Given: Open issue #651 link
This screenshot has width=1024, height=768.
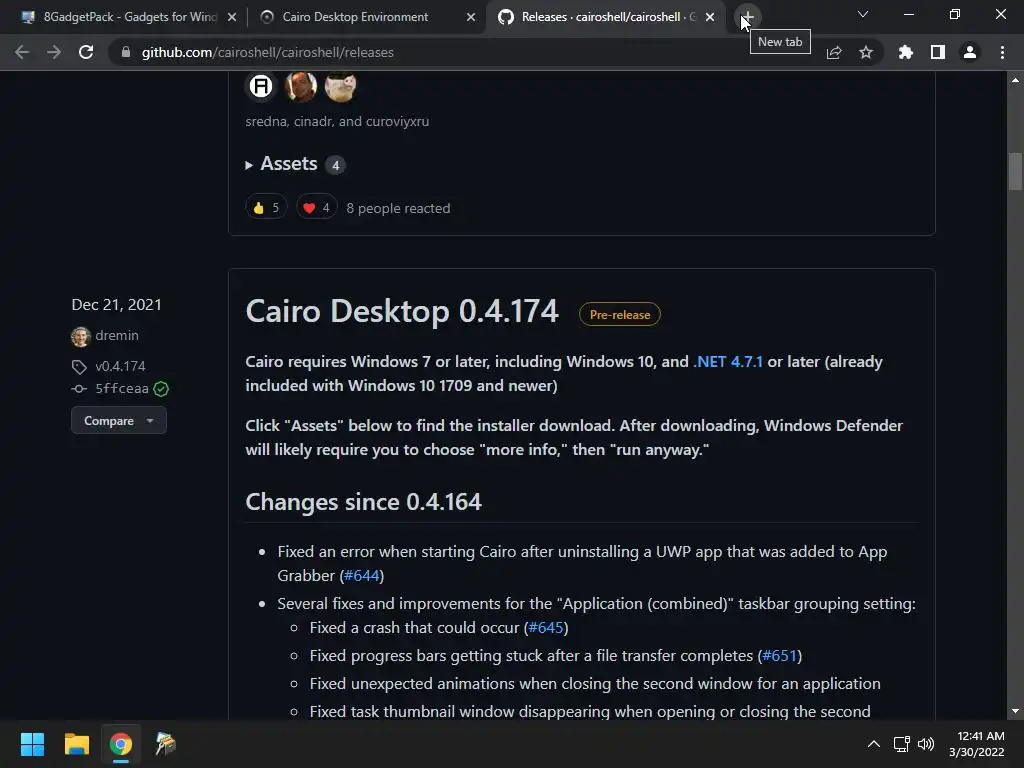Looking at the screenshot, I should click(x=780, y=656).
